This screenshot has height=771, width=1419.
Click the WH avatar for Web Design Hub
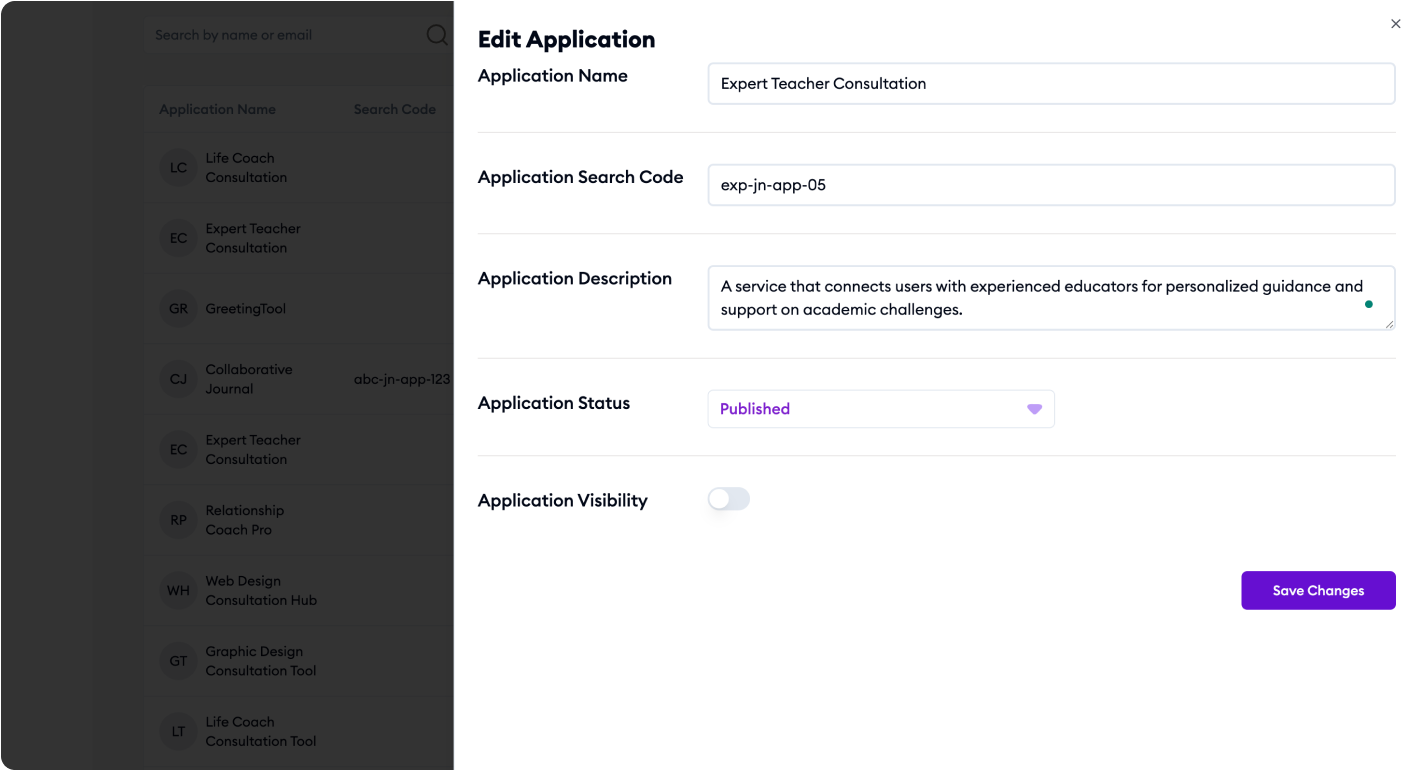179,591
